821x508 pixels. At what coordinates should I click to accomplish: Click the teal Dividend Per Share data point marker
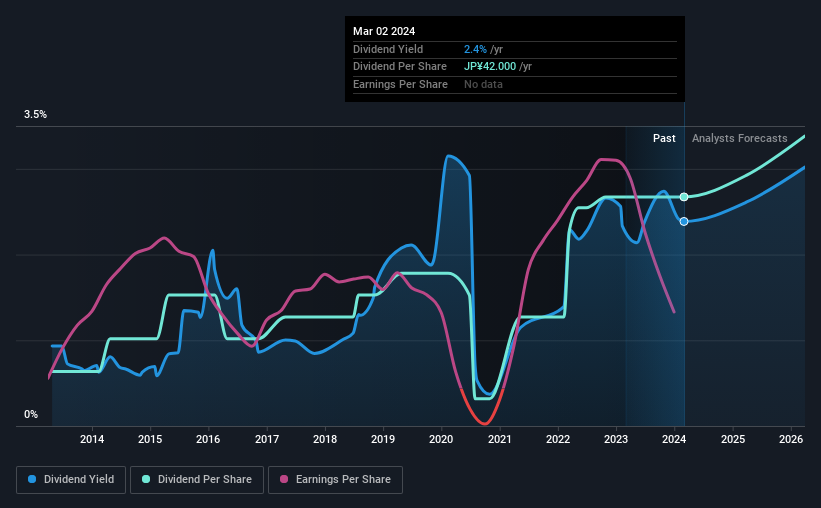684,197
